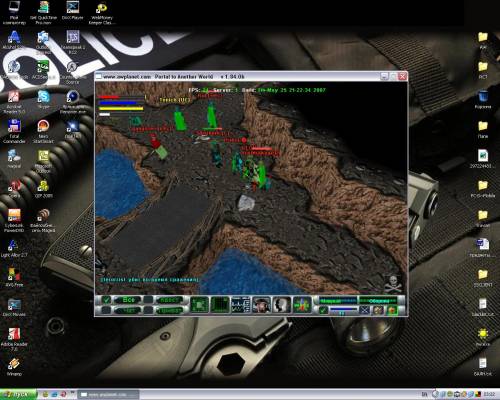
Task: Select the left green tab above blue slider
Action: click(338, 300)
